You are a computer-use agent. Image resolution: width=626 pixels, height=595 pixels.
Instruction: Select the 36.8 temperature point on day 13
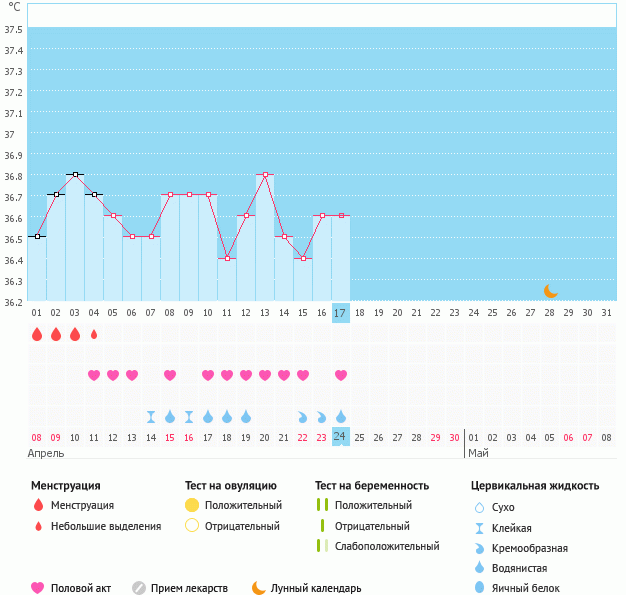265,174
